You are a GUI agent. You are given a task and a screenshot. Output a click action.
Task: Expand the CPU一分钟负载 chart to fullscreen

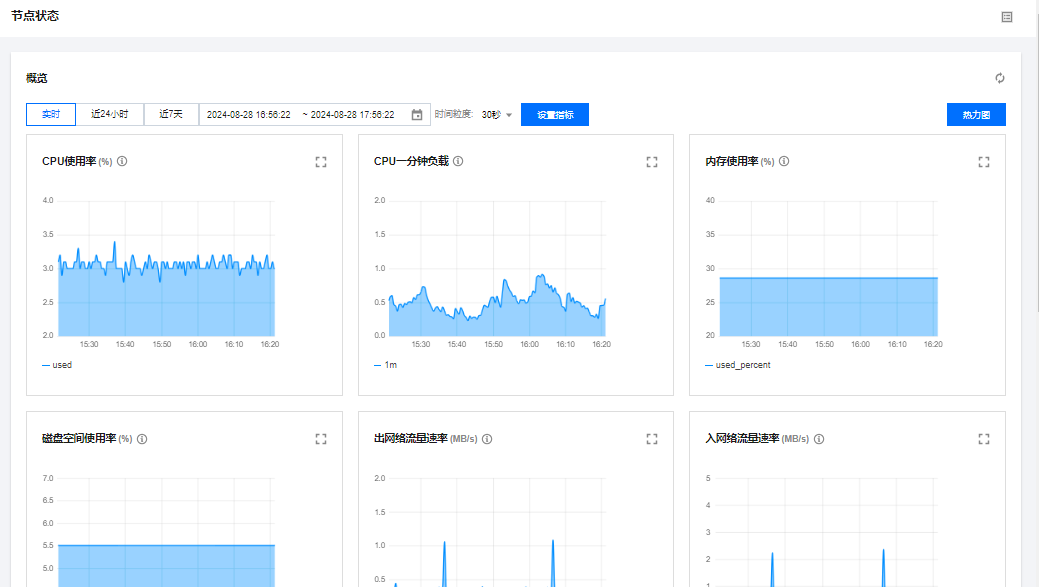[x=652, y=162]
